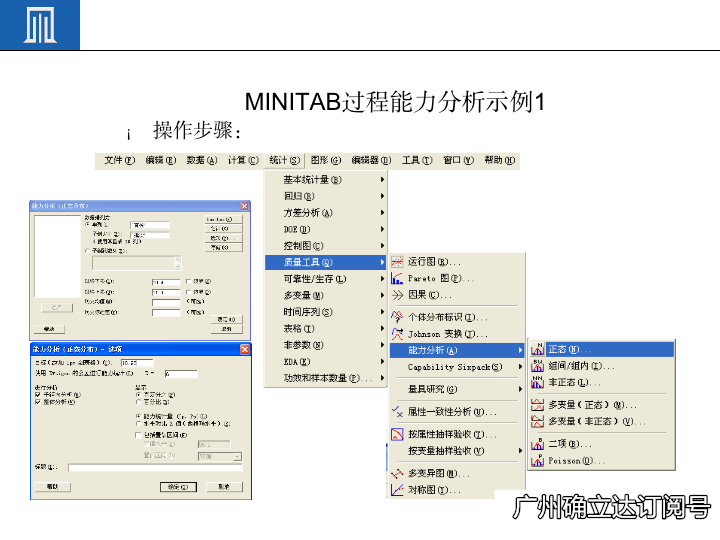Click the 二项 binomial capability icon
Screen dimensions: 720x540
(537, 443)
